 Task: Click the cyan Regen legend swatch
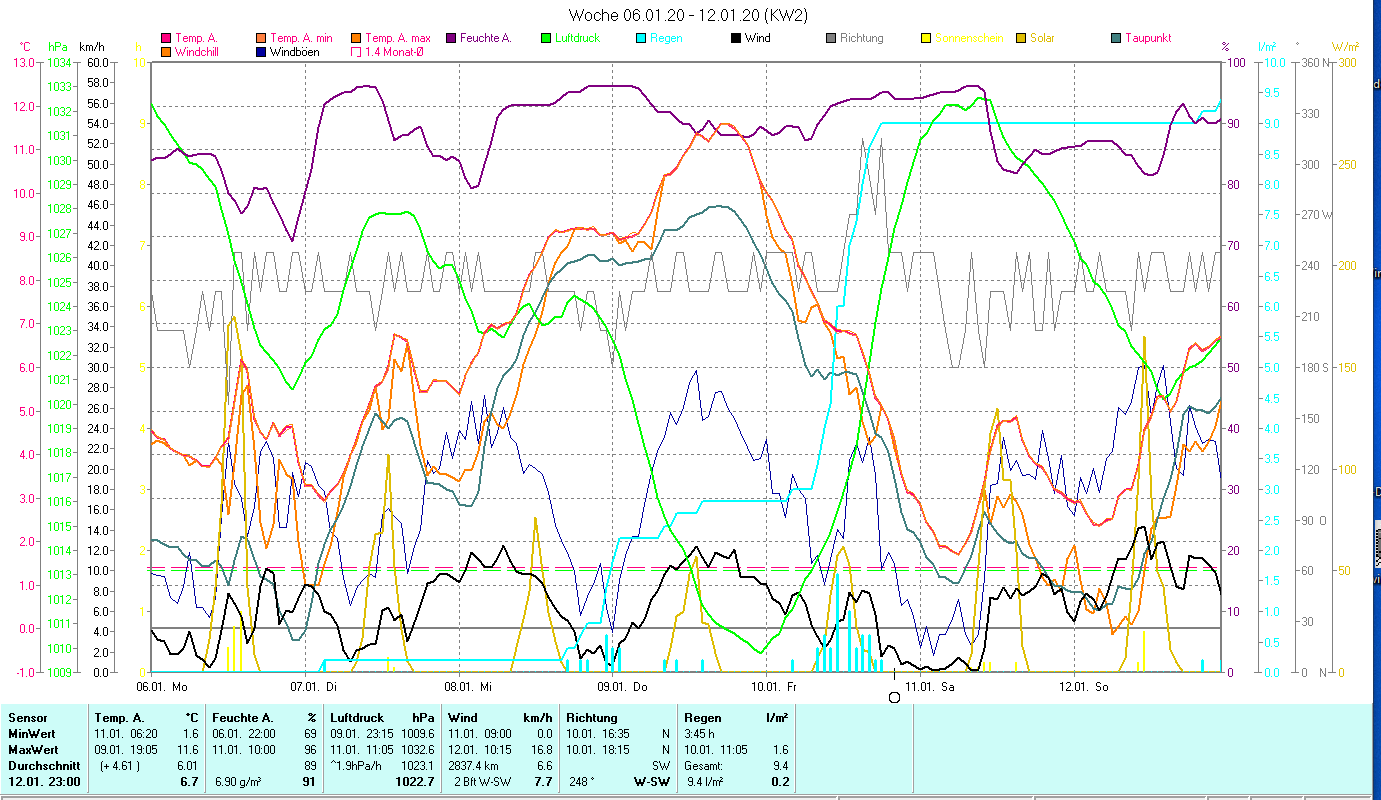coord(640,38)
